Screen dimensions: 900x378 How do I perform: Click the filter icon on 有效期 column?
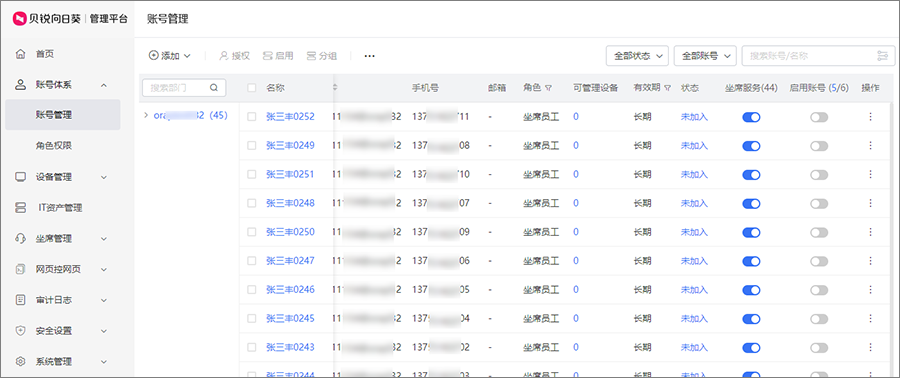668,88
